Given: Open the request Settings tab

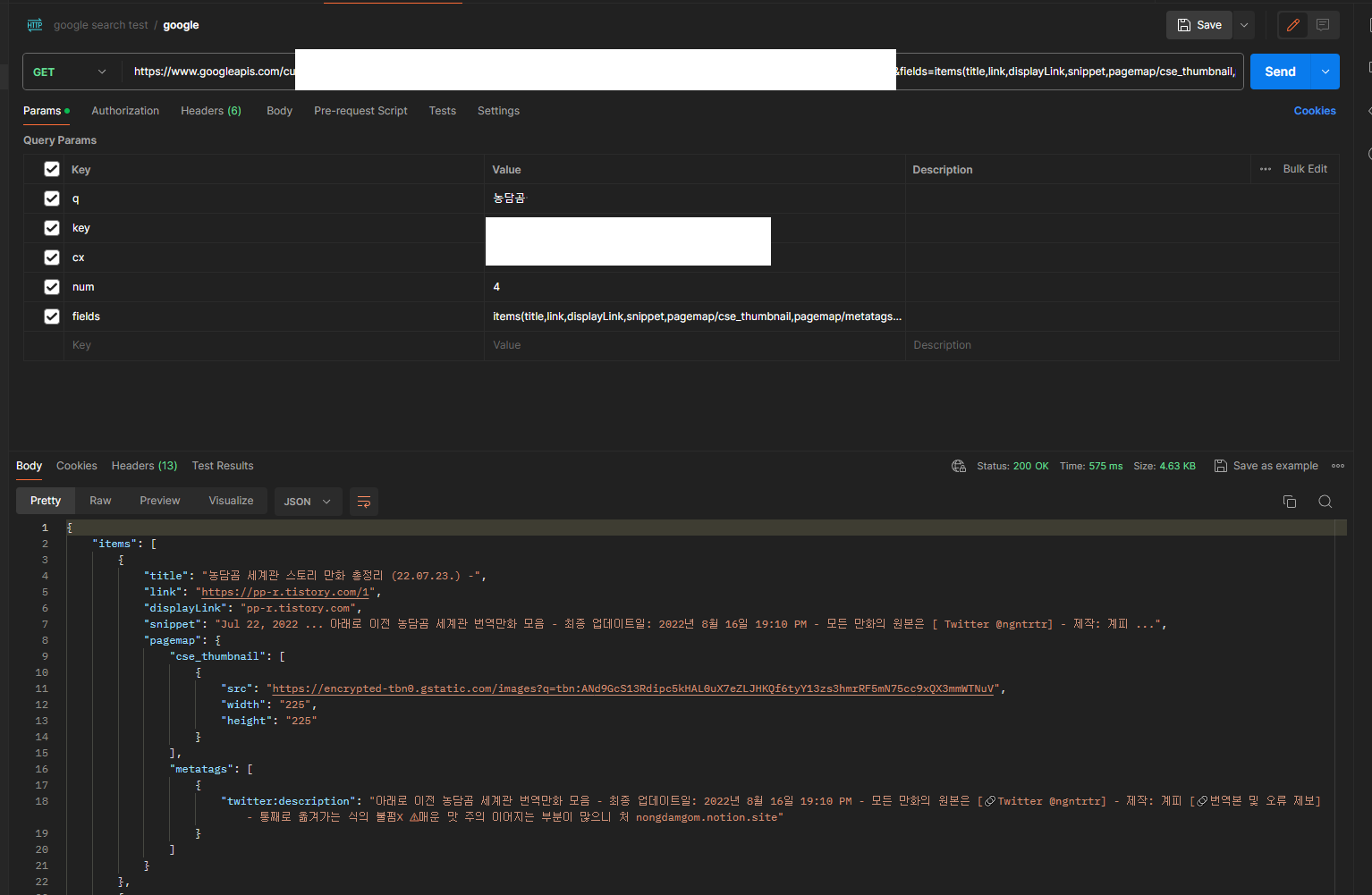Looking at the screenshot, I should point(498,111).
